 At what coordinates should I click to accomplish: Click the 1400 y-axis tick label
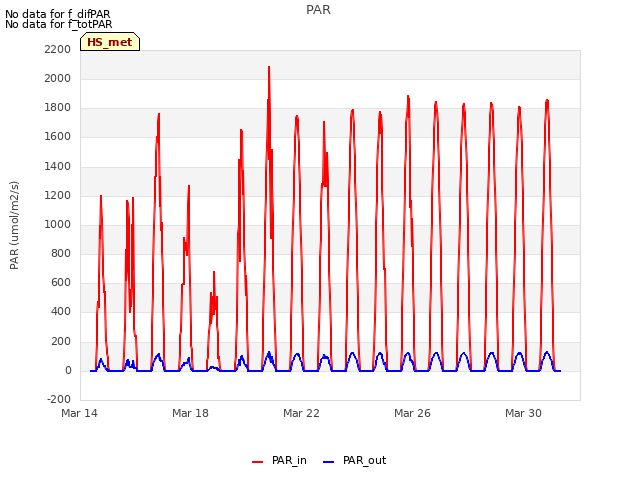[58, 166]
